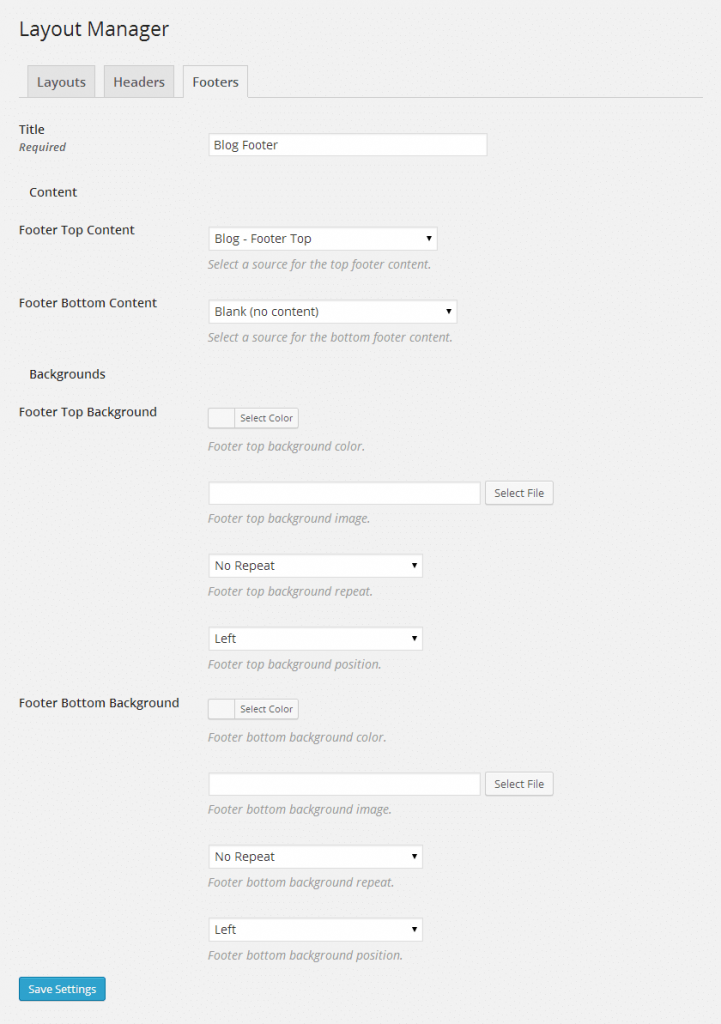Switch to the Headers tab
Viewport: 721px width, 1024px height.
pos(138,81)
